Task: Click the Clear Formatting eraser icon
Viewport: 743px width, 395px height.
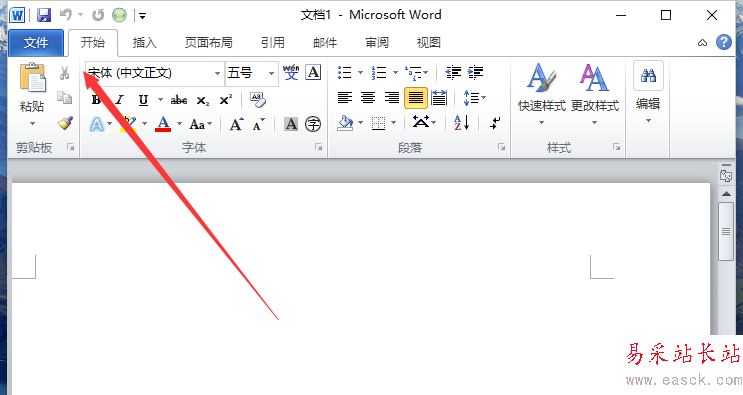Action: tap(258, 99)
